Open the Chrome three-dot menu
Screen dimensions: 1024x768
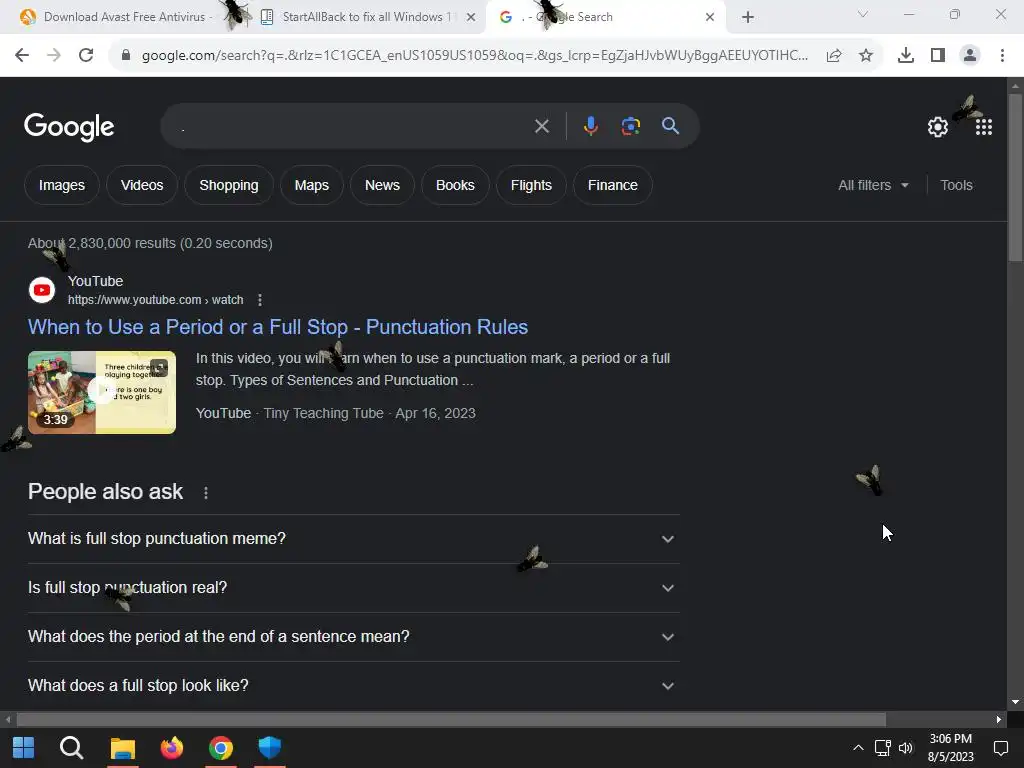[x=1002, y=56]
